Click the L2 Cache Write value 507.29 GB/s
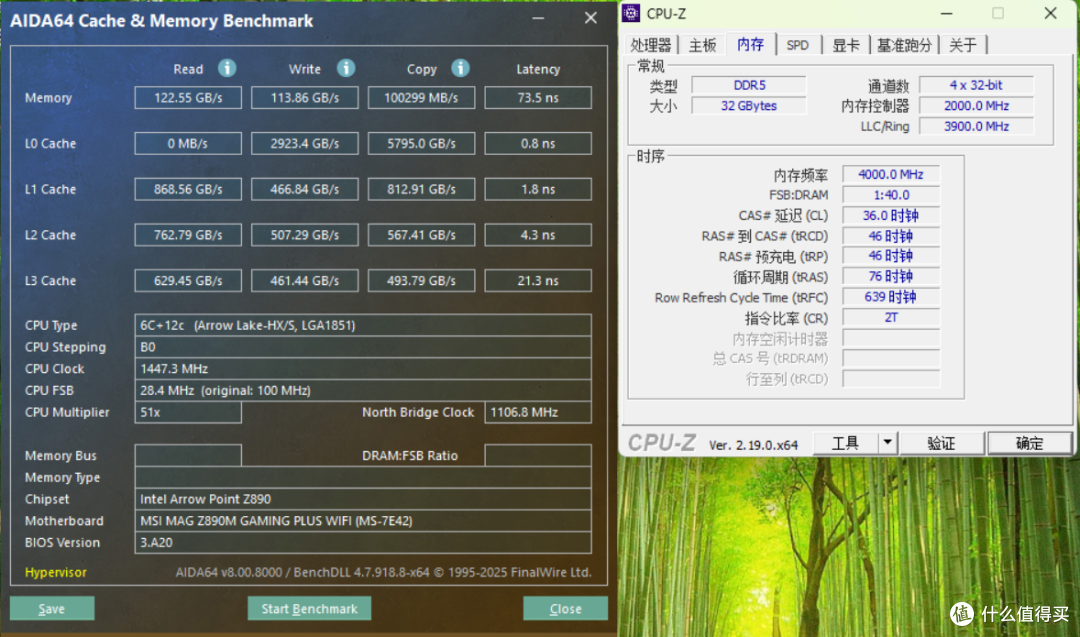 pos(304,235)
